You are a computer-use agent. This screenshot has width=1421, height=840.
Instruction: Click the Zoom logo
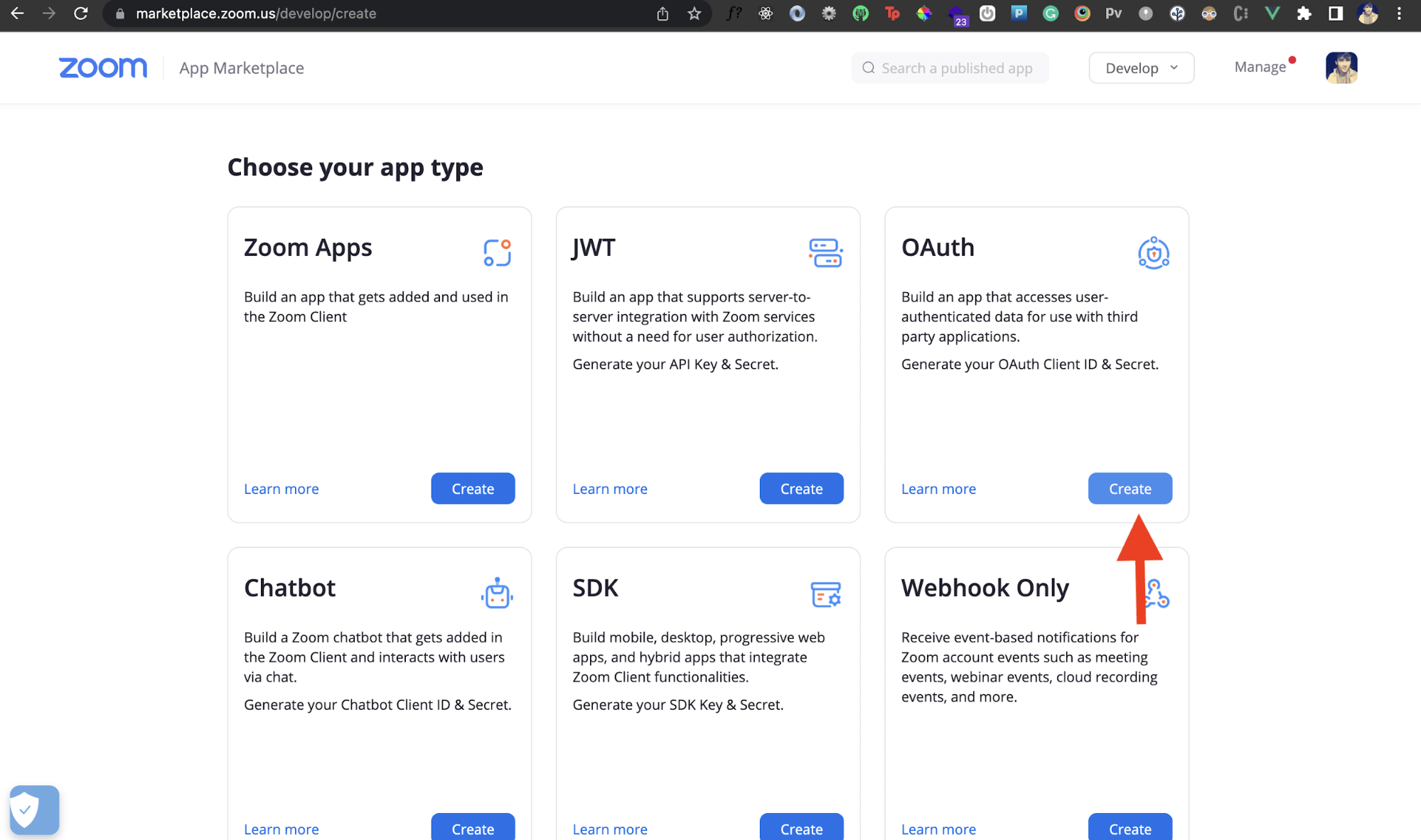tap(103, 68)
